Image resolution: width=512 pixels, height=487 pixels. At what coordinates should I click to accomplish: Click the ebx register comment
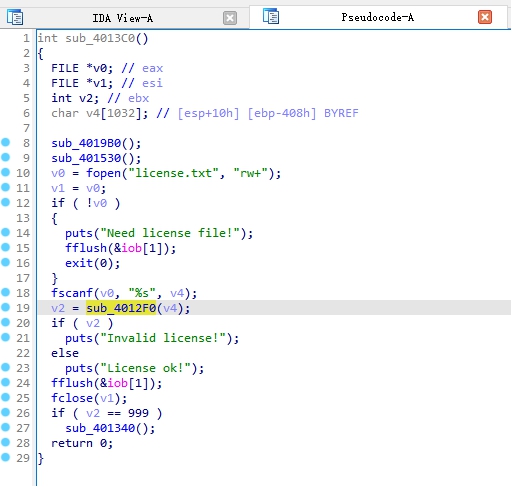click(x=138, y=98)
